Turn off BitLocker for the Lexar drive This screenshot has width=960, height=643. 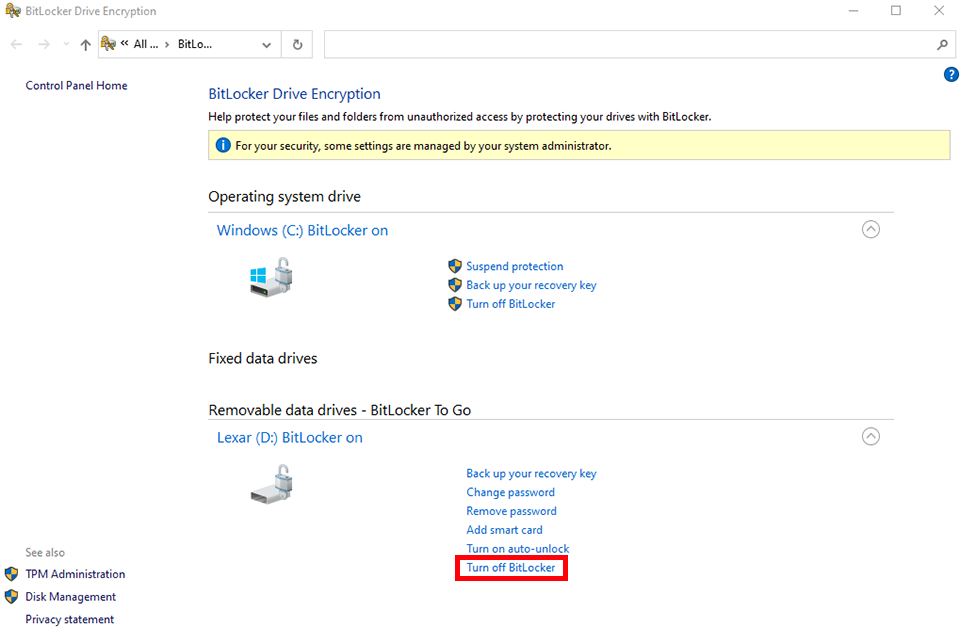[x=511, y=567]
